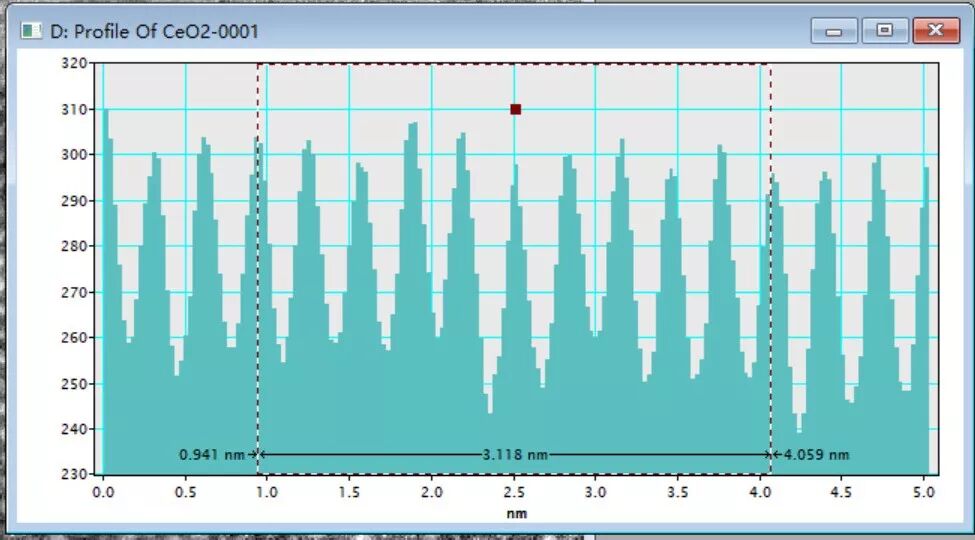Image resolution: width=975 pixels, height=540 pixels.
Task: Click the 250 y-axis value
Action: [x=74, y=384]
